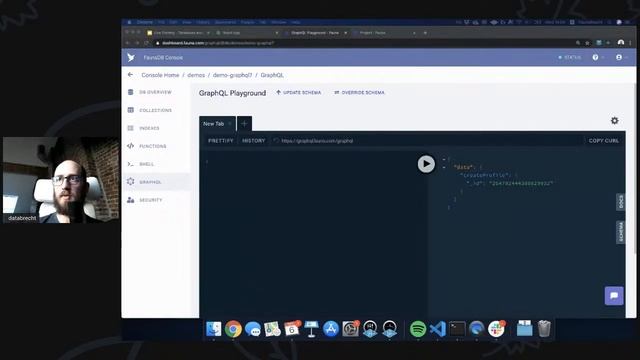Open the Indexes sidebar item
640x360 pixels.
(156, 128)
